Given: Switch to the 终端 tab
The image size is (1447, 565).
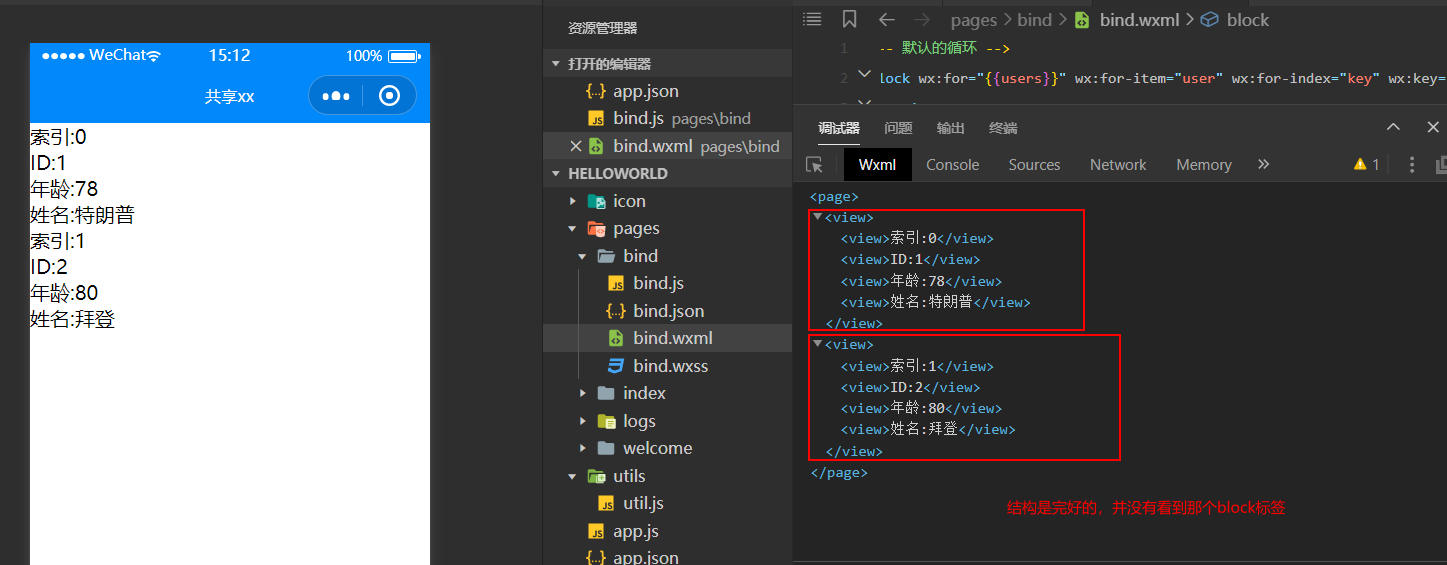Looking at the screenshot, I should pyautogui.click(x=1003, y=128).
